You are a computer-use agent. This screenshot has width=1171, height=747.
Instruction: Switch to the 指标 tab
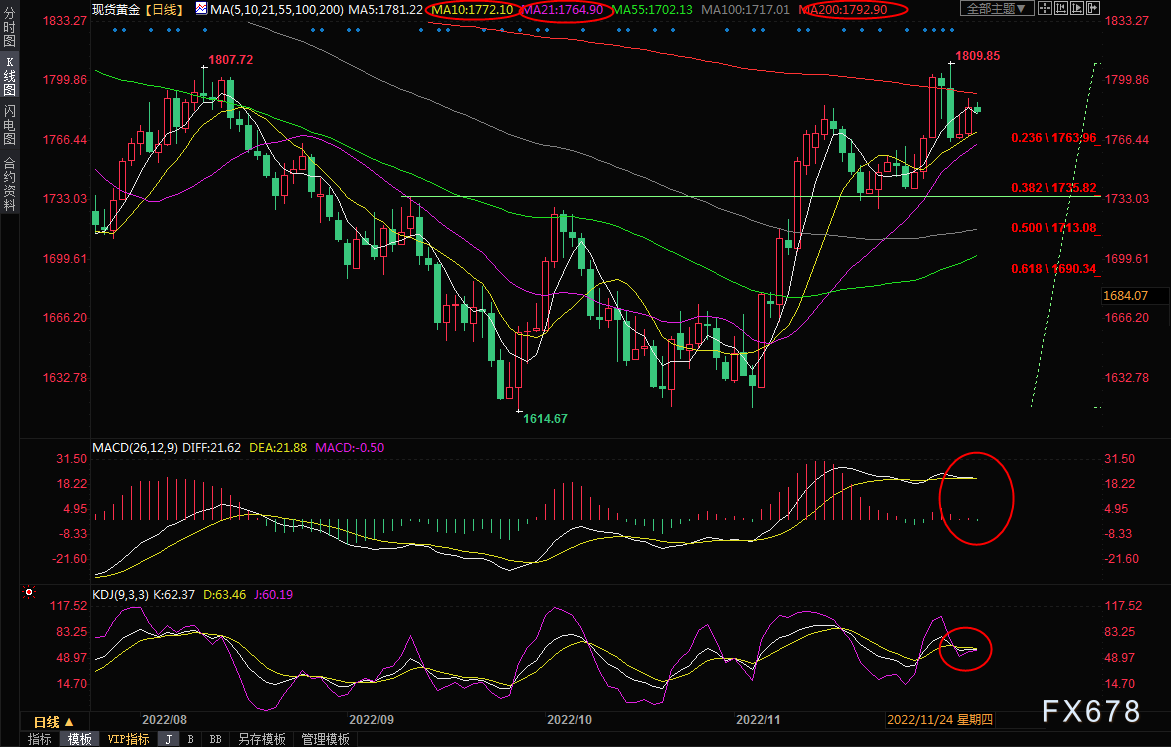(40, 739)
